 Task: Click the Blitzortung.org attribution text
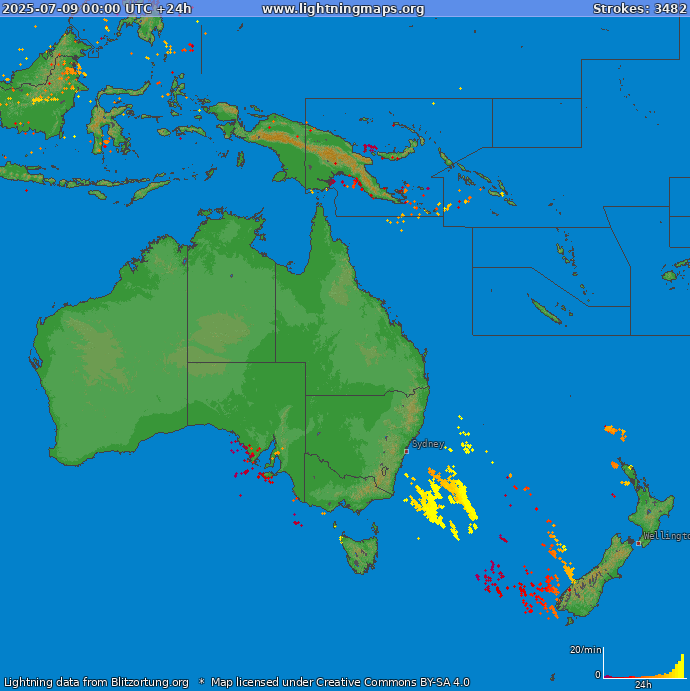[137, 683]
